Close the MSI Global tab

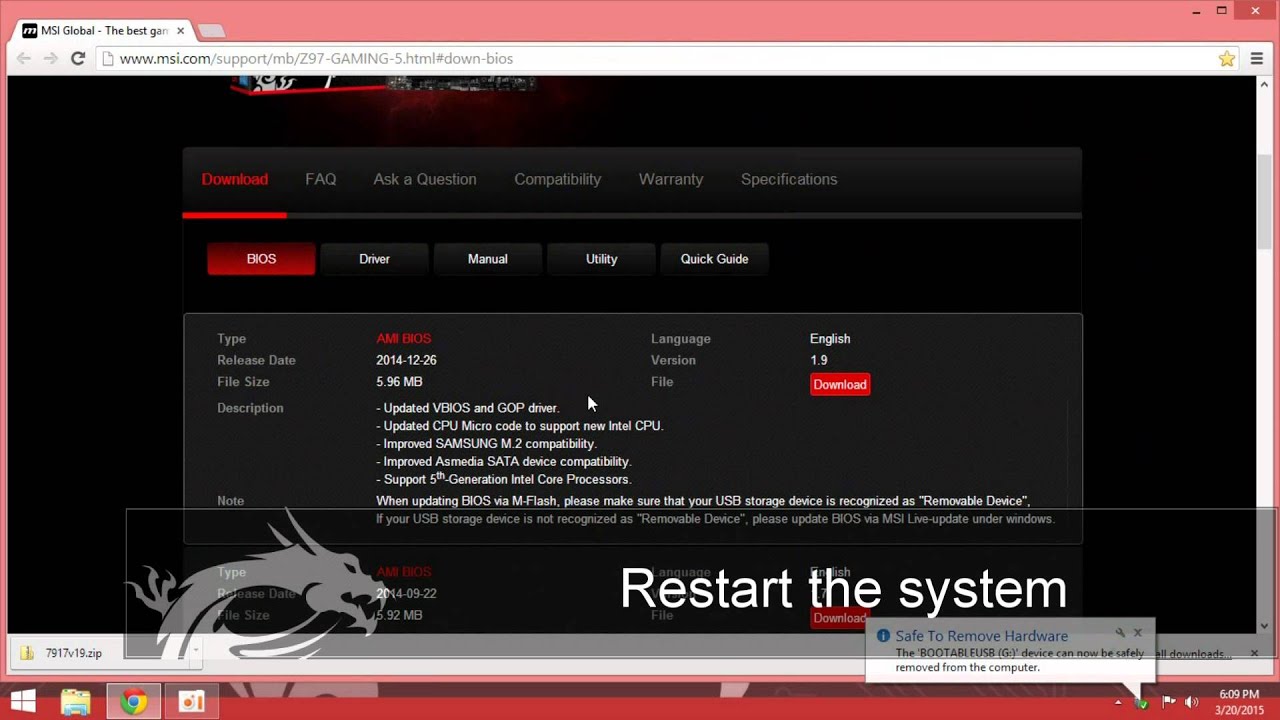(181, 31)
